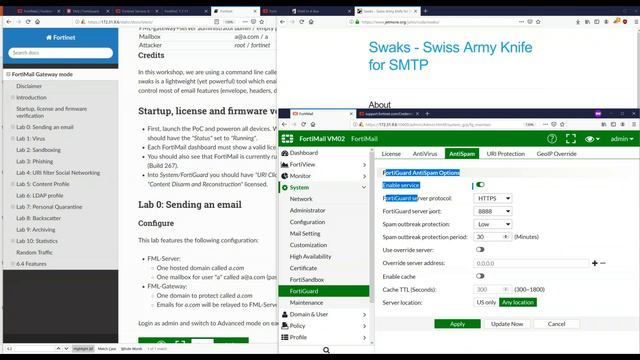Image resolution: width=640 pixels, height=360 pixels.
Task: Click the Override server address field
Action: click(531, 263)
